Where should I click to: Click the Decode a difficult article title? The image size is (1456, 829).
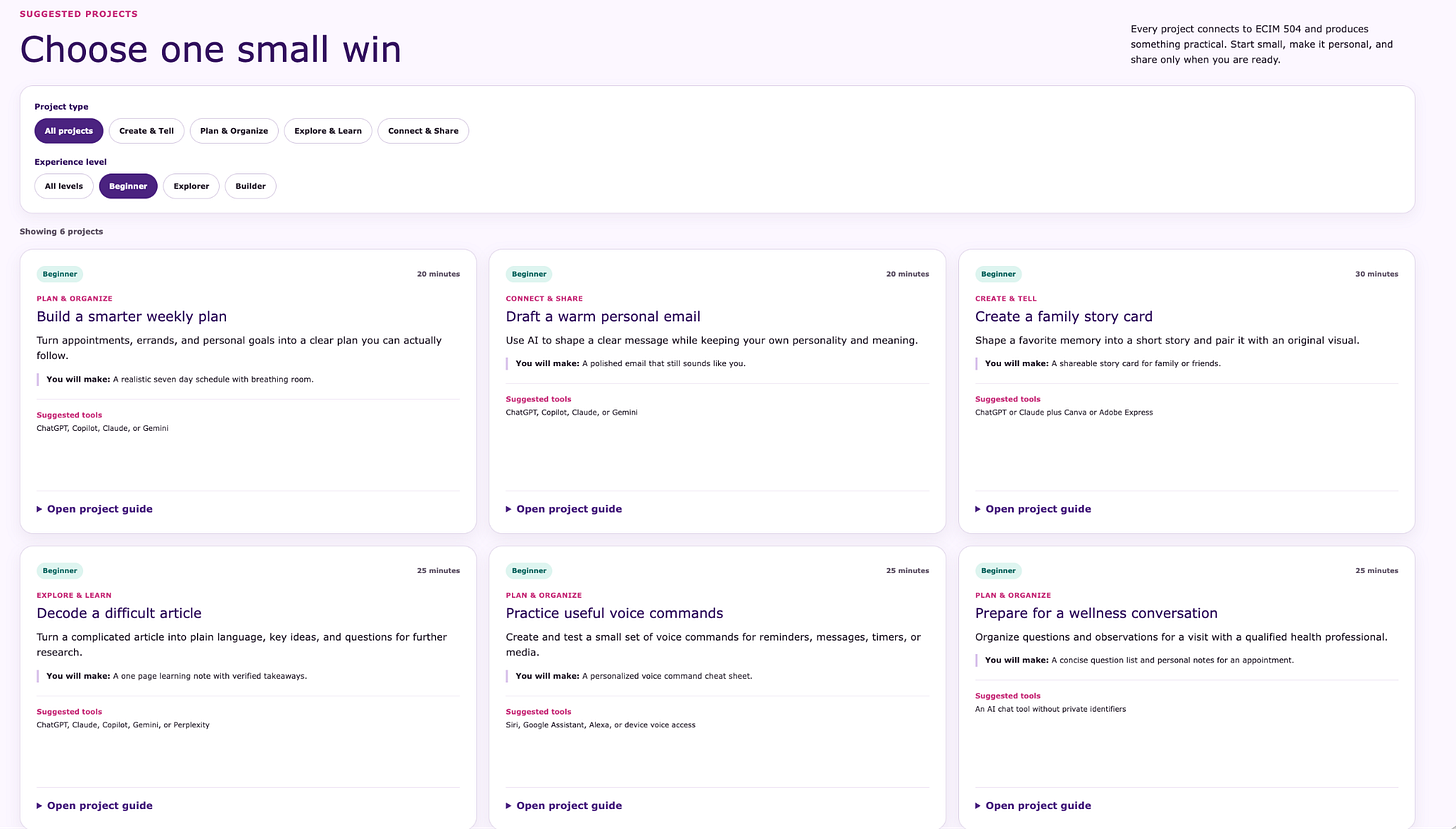coord(119,613)
